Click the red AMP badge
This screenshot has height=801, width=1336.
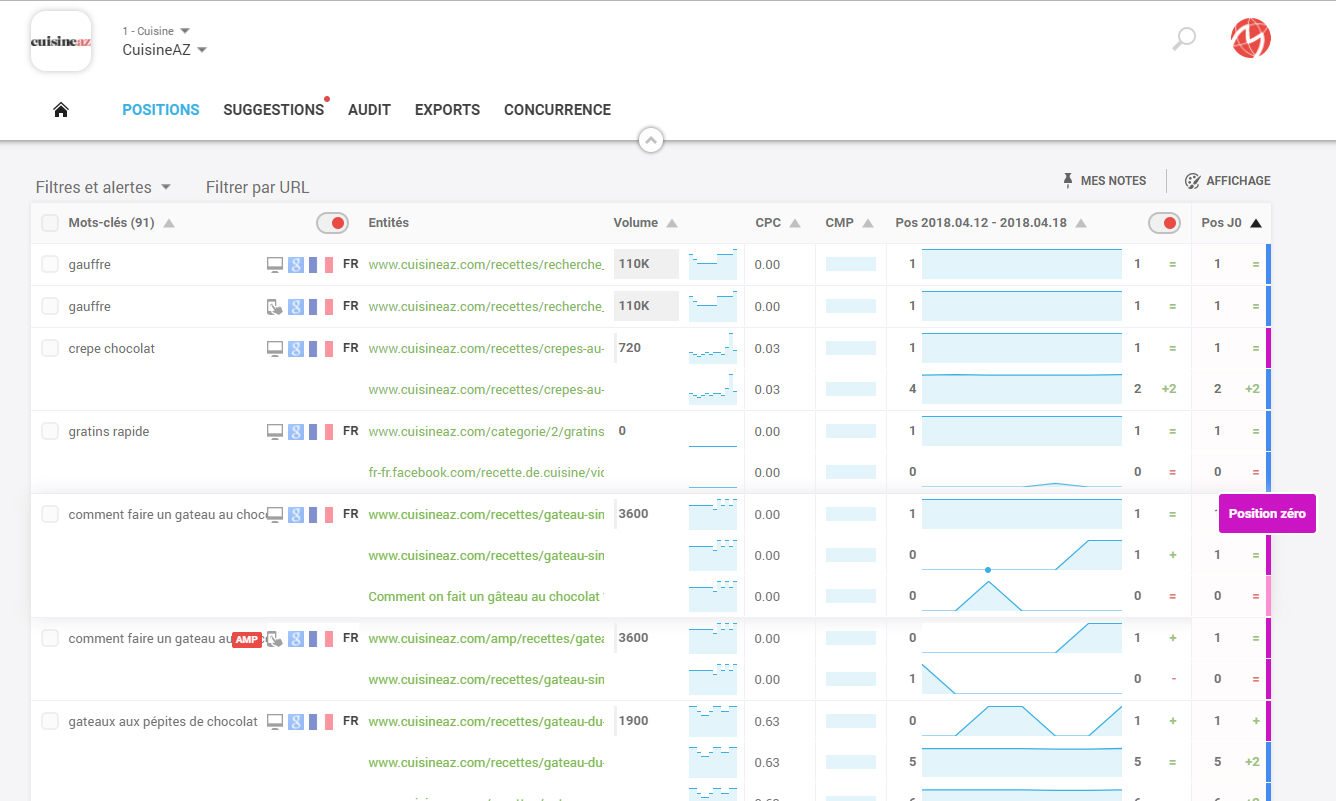[247, 640]
